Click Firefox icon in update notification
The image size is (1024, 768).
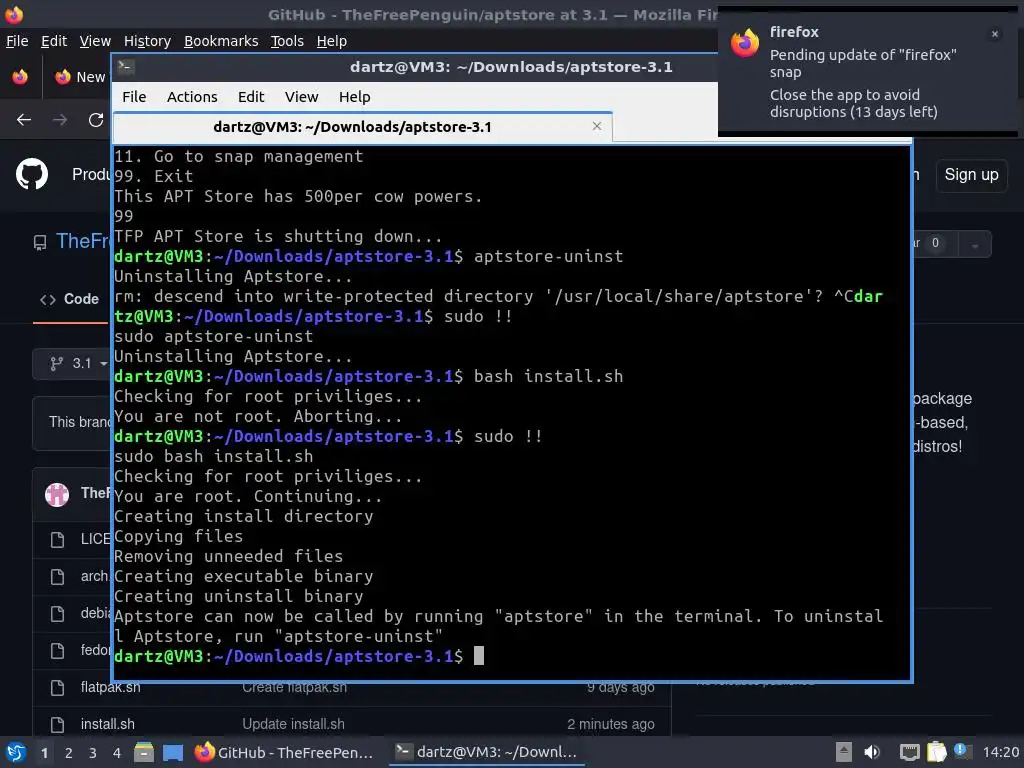[744, 43]
